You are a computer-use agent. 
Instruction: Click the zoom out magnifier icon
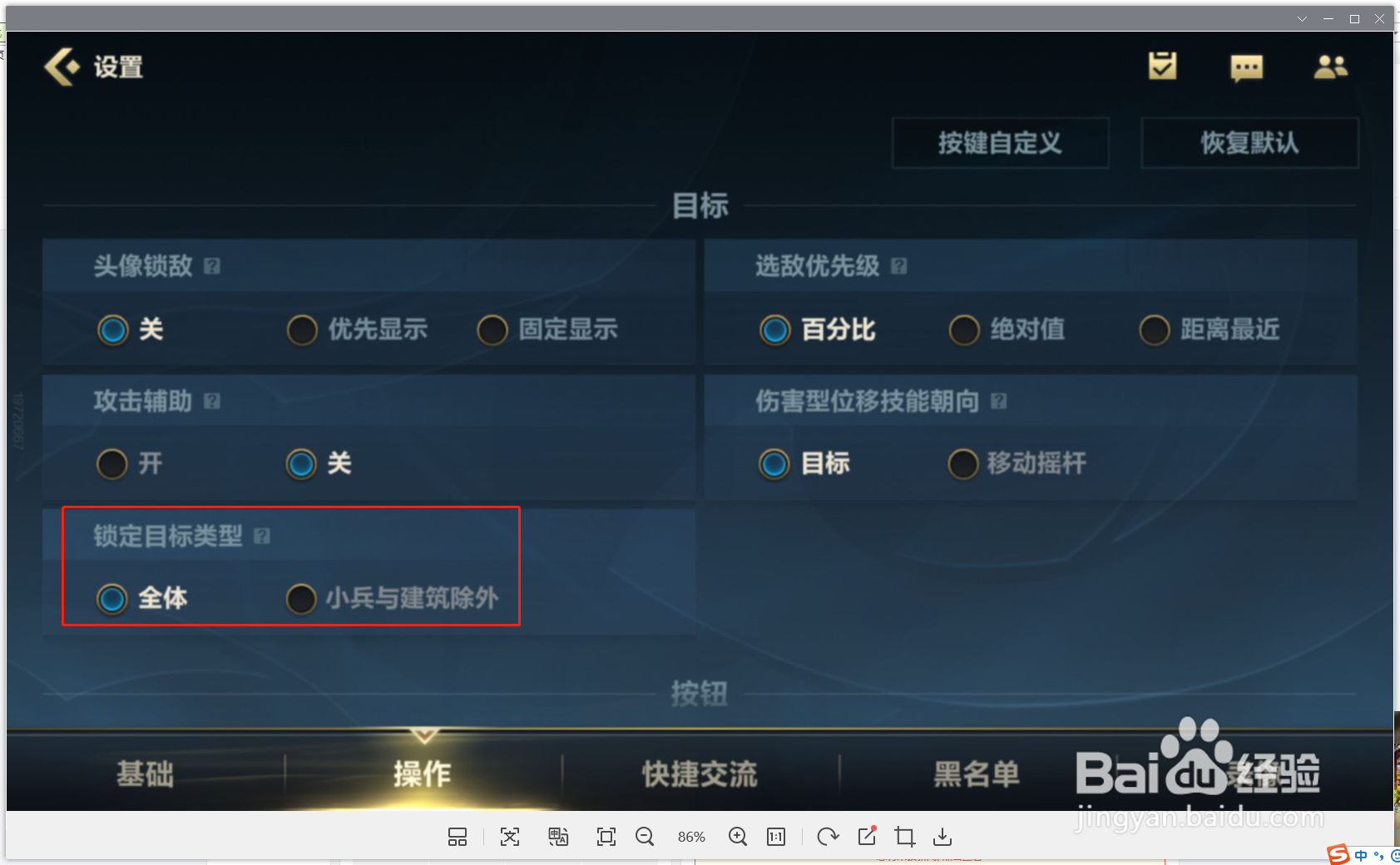[x=645, y=837]
